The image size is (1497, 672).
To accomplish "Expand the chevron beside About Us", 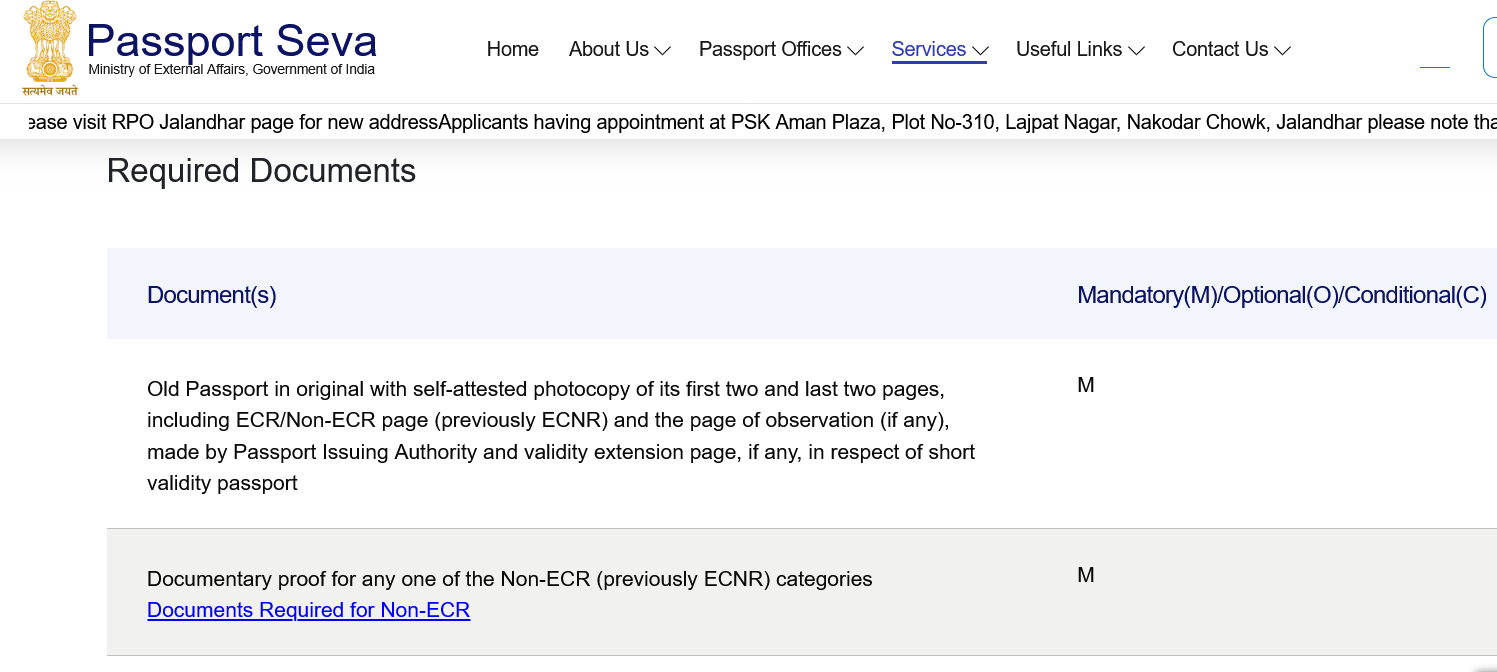I will click(x=662, y=50).
